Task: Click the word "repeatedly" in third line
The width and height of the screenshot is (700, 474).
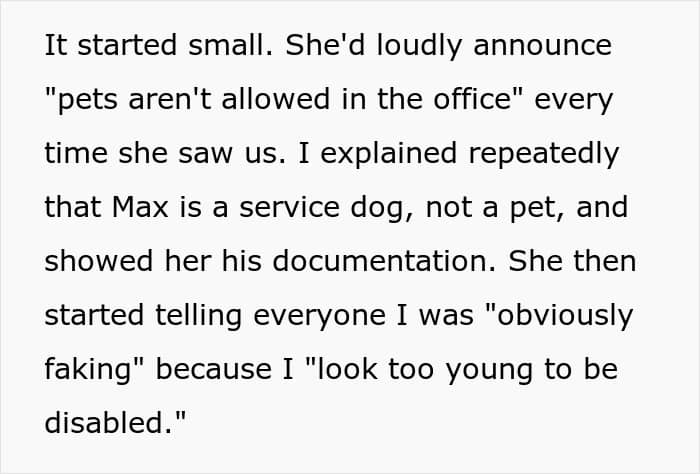Action: 543,153
